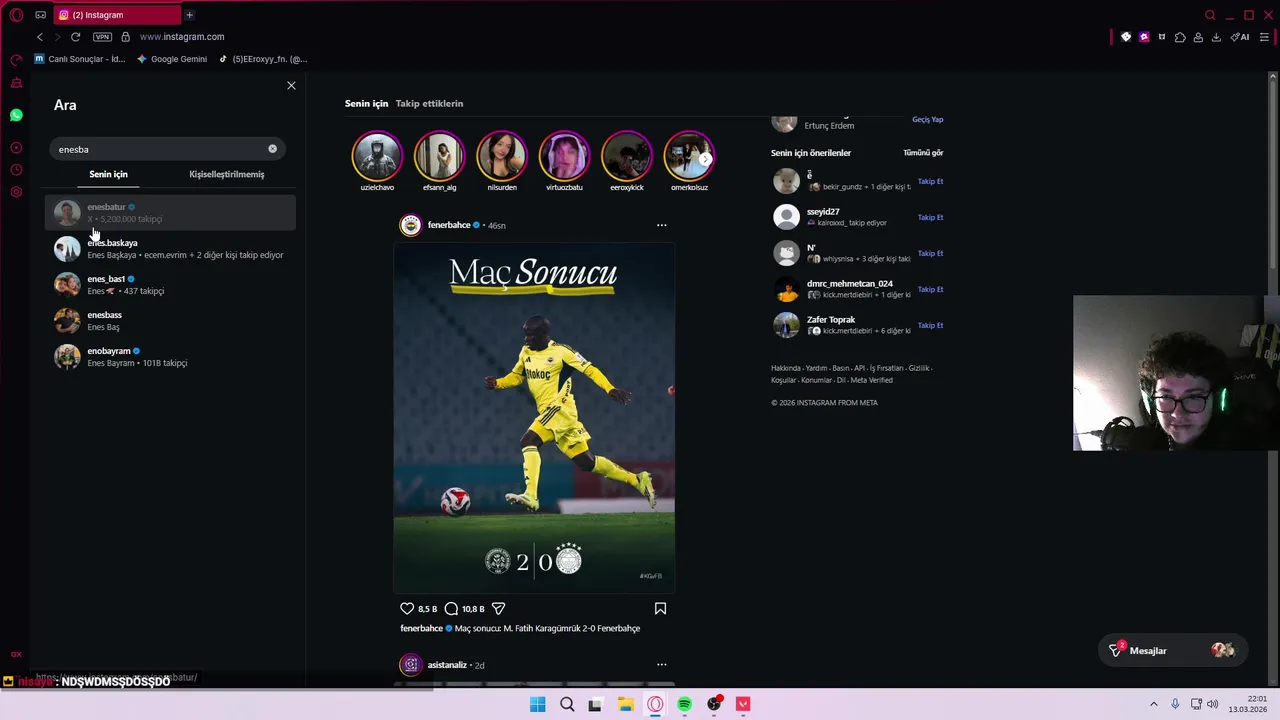Viewport: 1280px width, 720px height.
Task: Open Opera GX menu logo
Action: coord(16,15)
